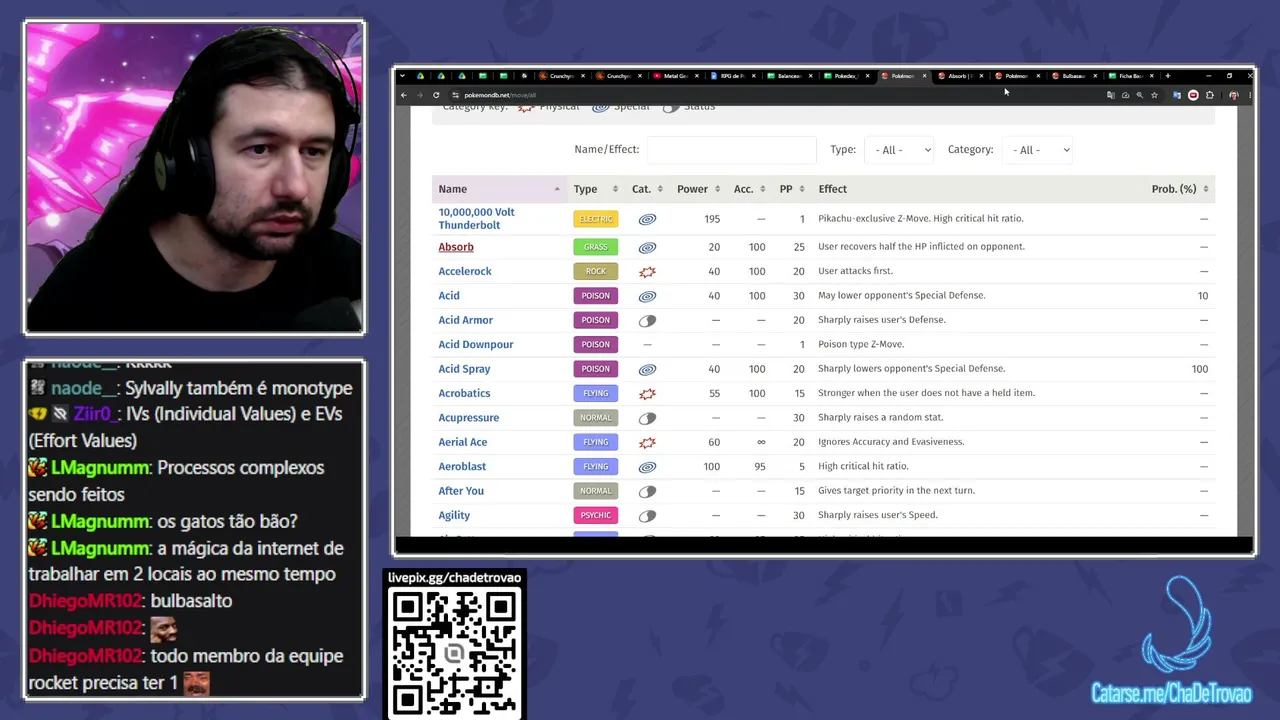This screenshot has height=720, width=1280.
Task: Click the Special category icon in Absorb row
Action: click(647, 247)
